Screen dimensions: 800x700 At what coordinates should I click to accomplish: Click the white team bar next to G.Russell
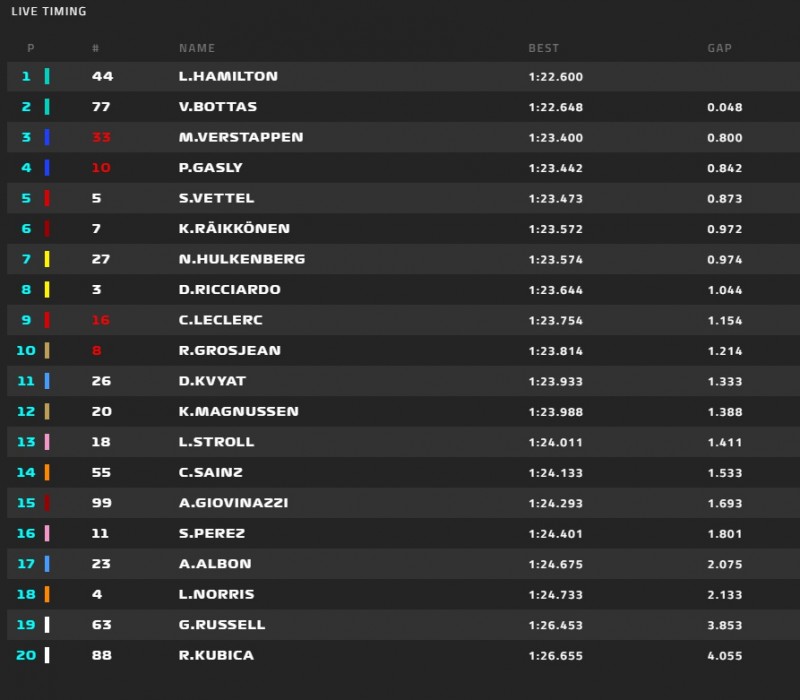(x=47, y=624)
